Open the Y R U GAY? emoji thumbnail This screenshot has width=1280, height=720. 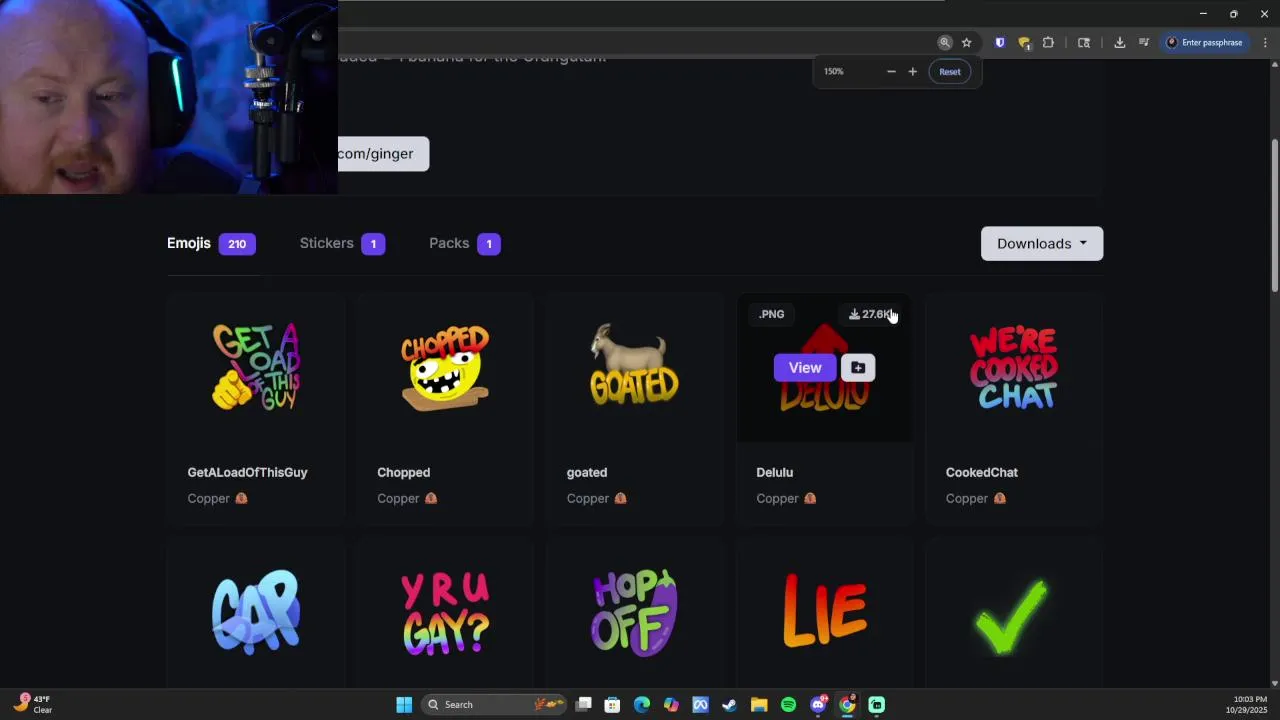(445, 612)
